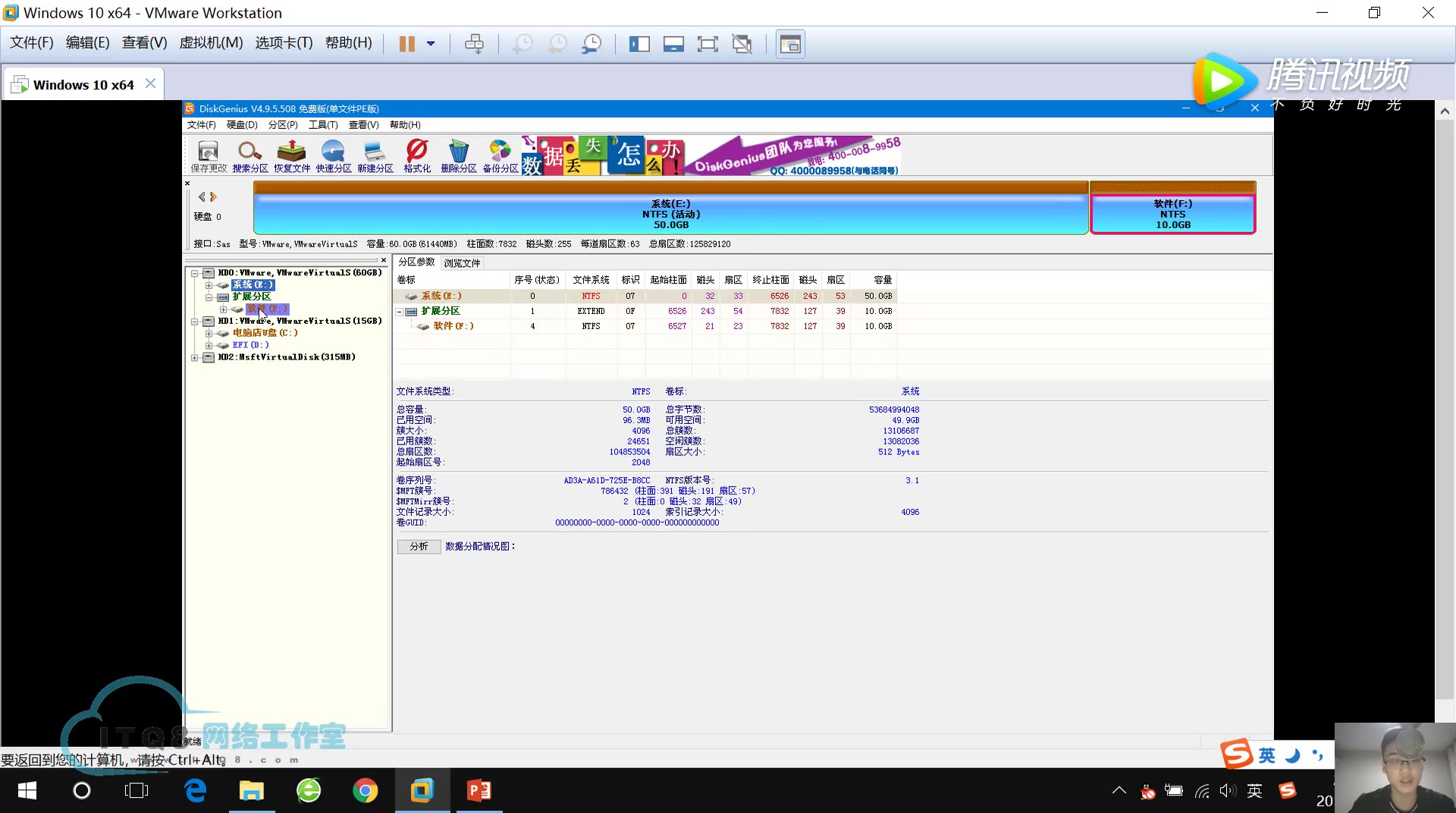The height and width of the screenshot is (813, 1456).
Task: Toggle the VMware thumbnail bar
Action: (x=673, y=44)
